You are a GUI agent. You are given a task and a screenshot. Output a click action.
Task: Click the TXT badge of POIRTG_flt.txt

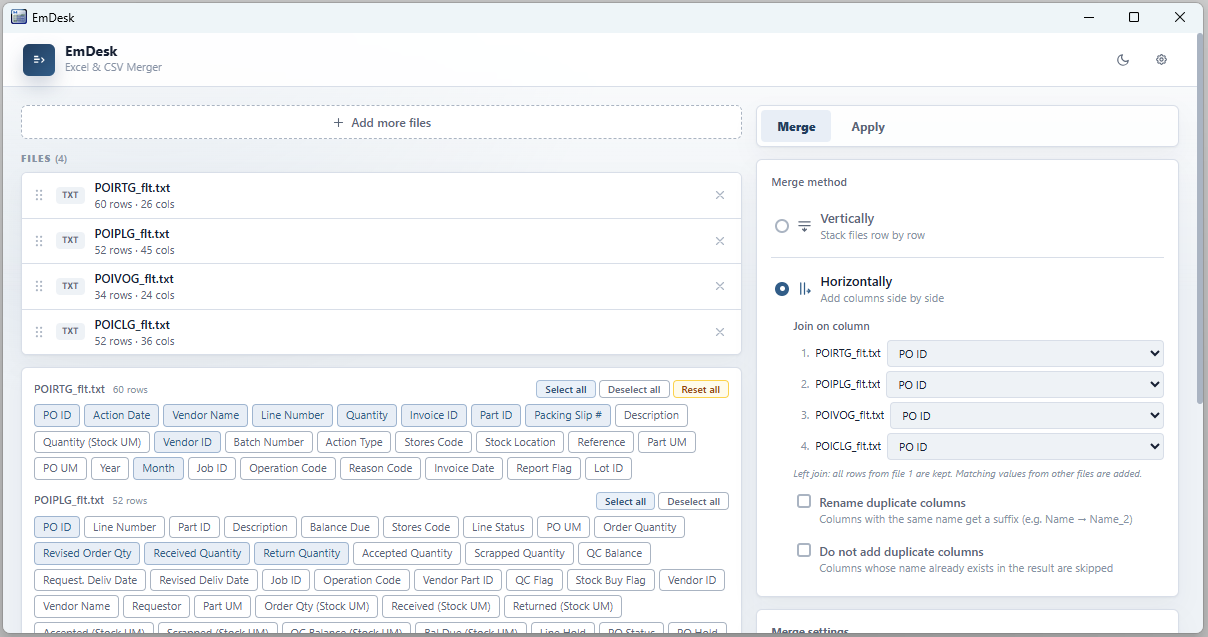click(x=70, y=195)
